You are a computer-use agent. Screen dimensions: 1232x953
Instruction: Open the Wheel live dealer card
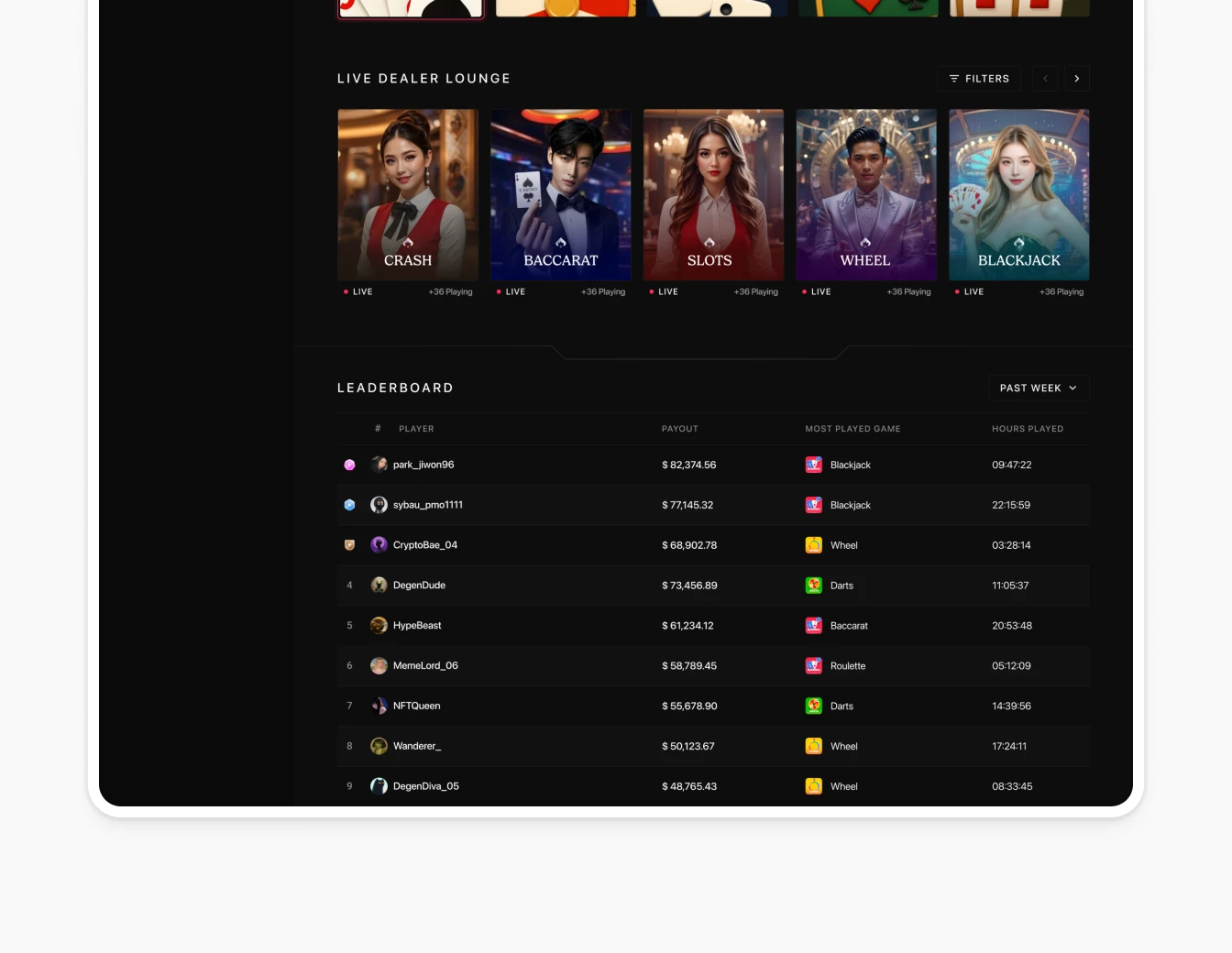(x=866, y=194)
